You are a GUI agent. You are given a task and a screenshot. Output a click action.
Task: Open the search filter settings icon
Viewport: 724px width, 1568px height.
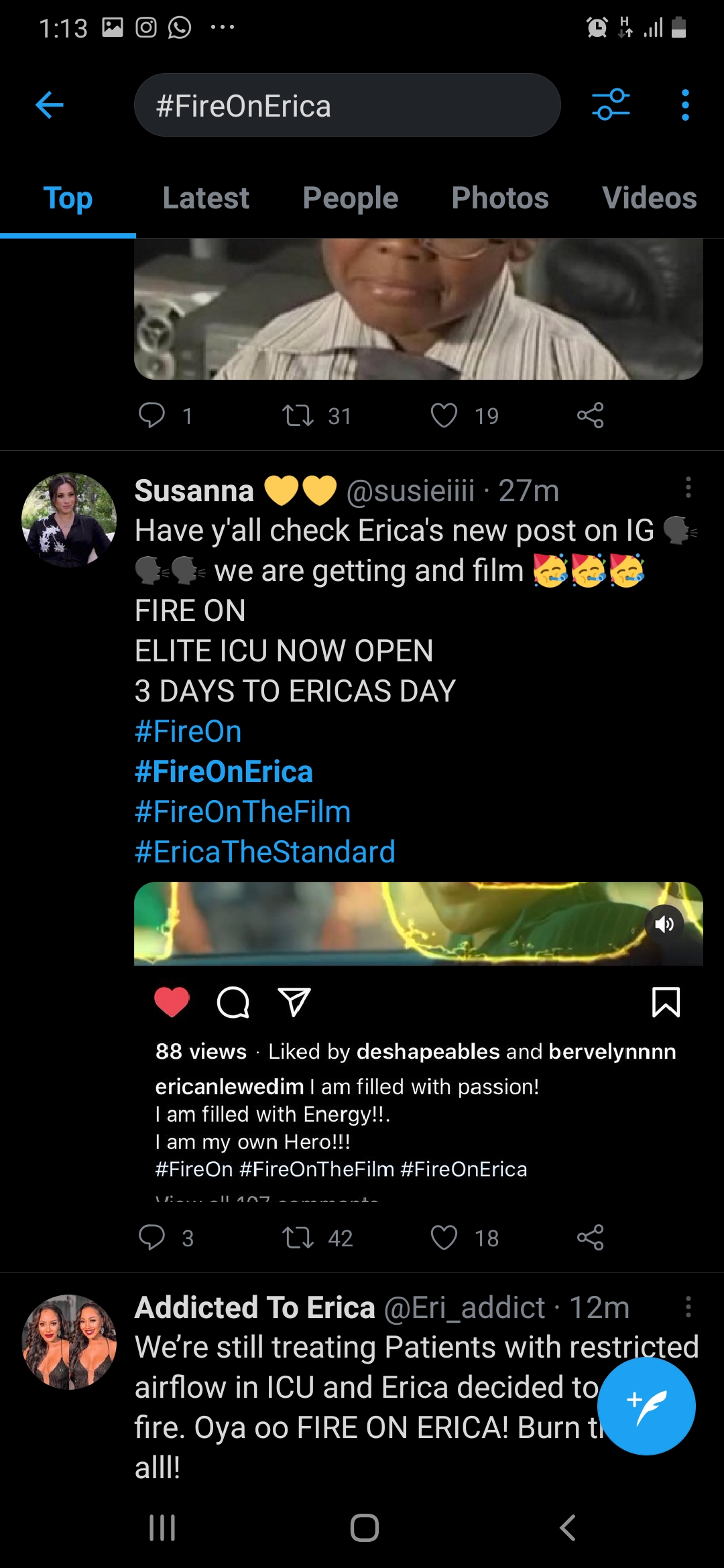611,105
